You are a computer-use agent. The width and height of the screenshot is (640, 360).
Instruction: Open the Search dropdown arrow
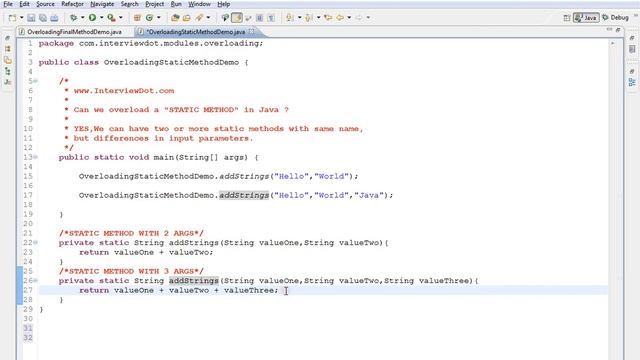pos(208,18)
